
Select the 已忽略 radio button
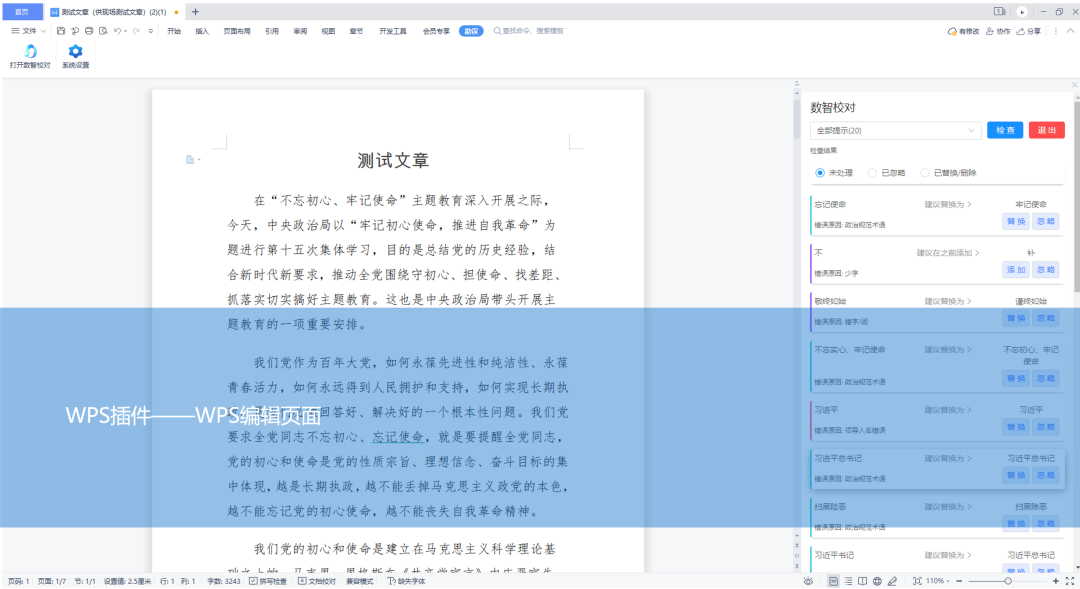click(x=872, y=173)
